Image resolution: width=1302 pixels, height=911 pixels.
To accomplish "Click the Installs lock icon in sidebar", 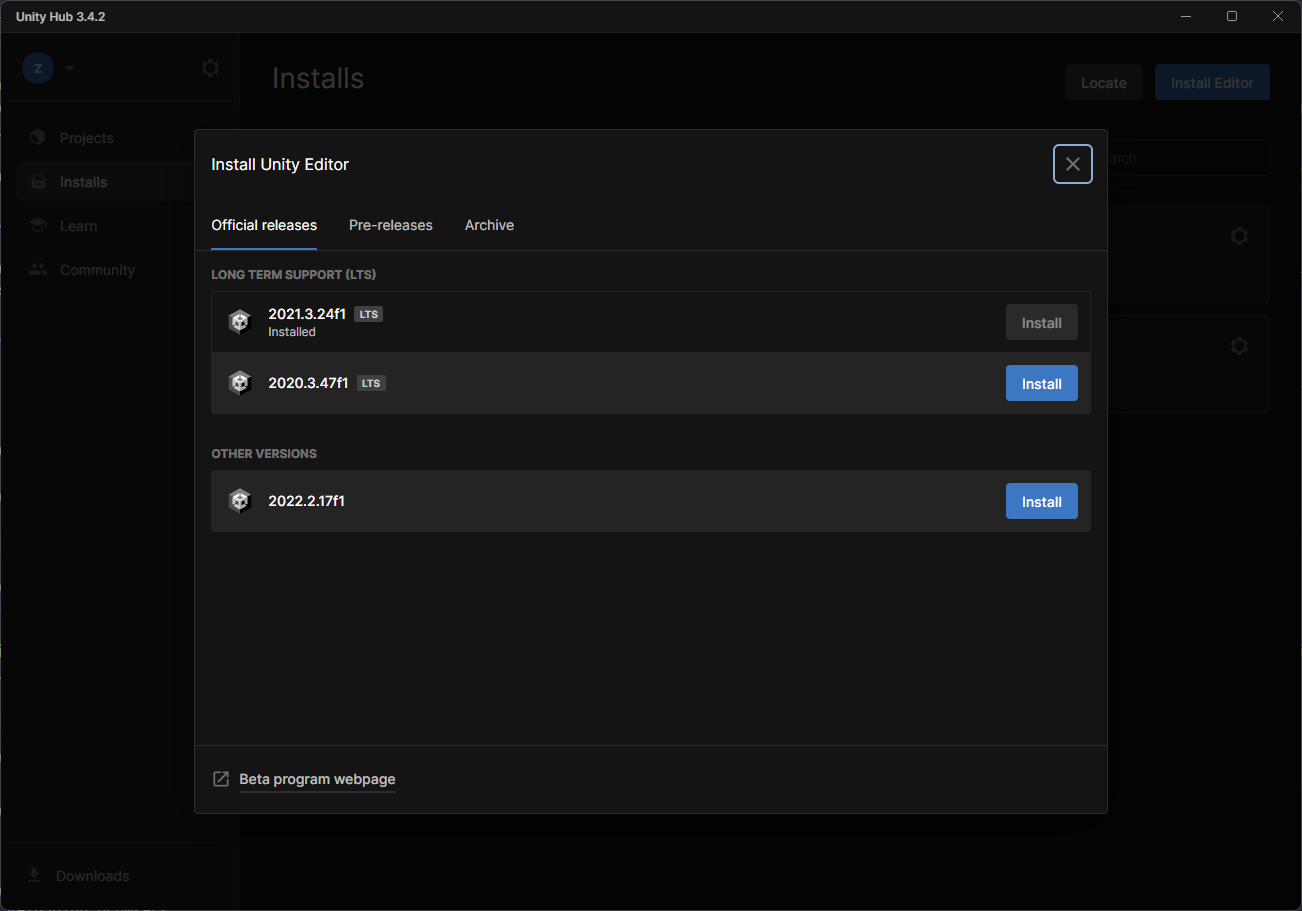I will pyautogui.click(x=38, y=182).
